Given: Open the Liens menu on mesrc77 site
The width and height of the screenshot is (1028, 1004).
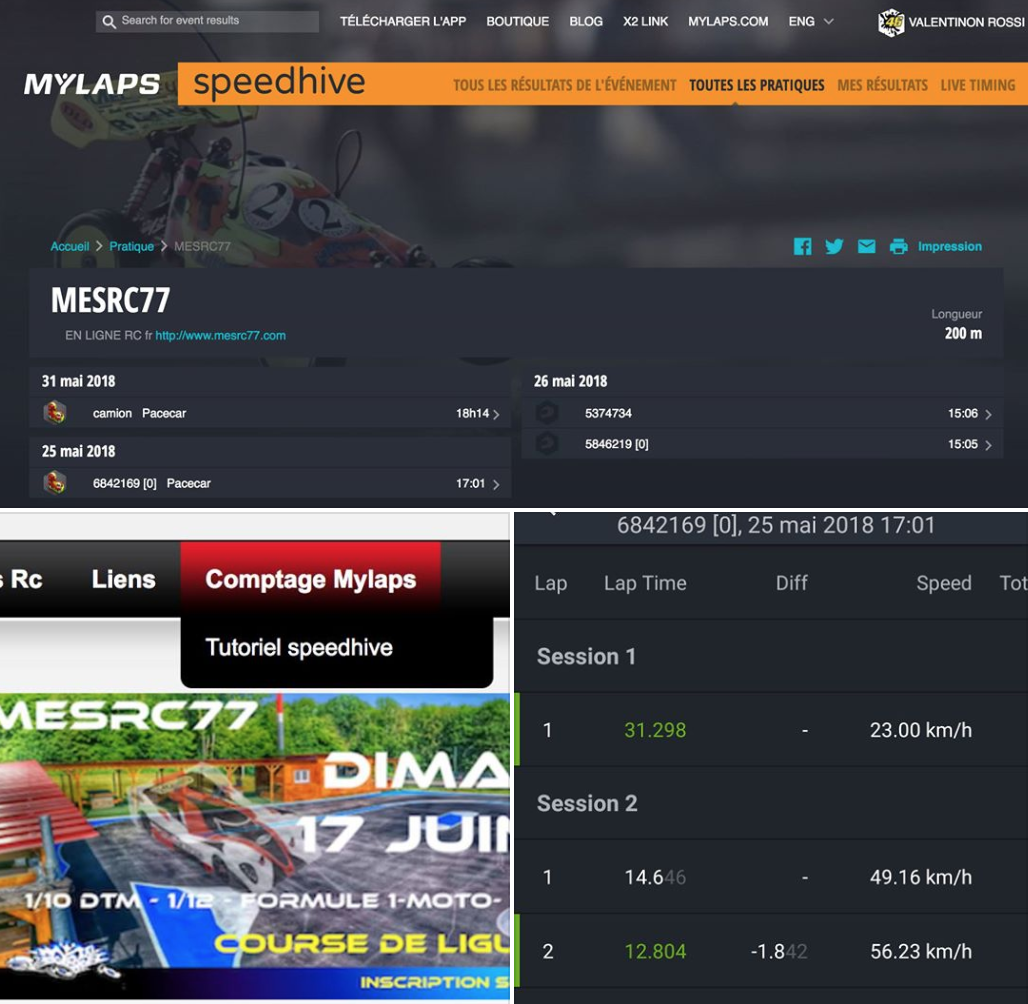Looking at the screenshot, I should pos(123,579).
